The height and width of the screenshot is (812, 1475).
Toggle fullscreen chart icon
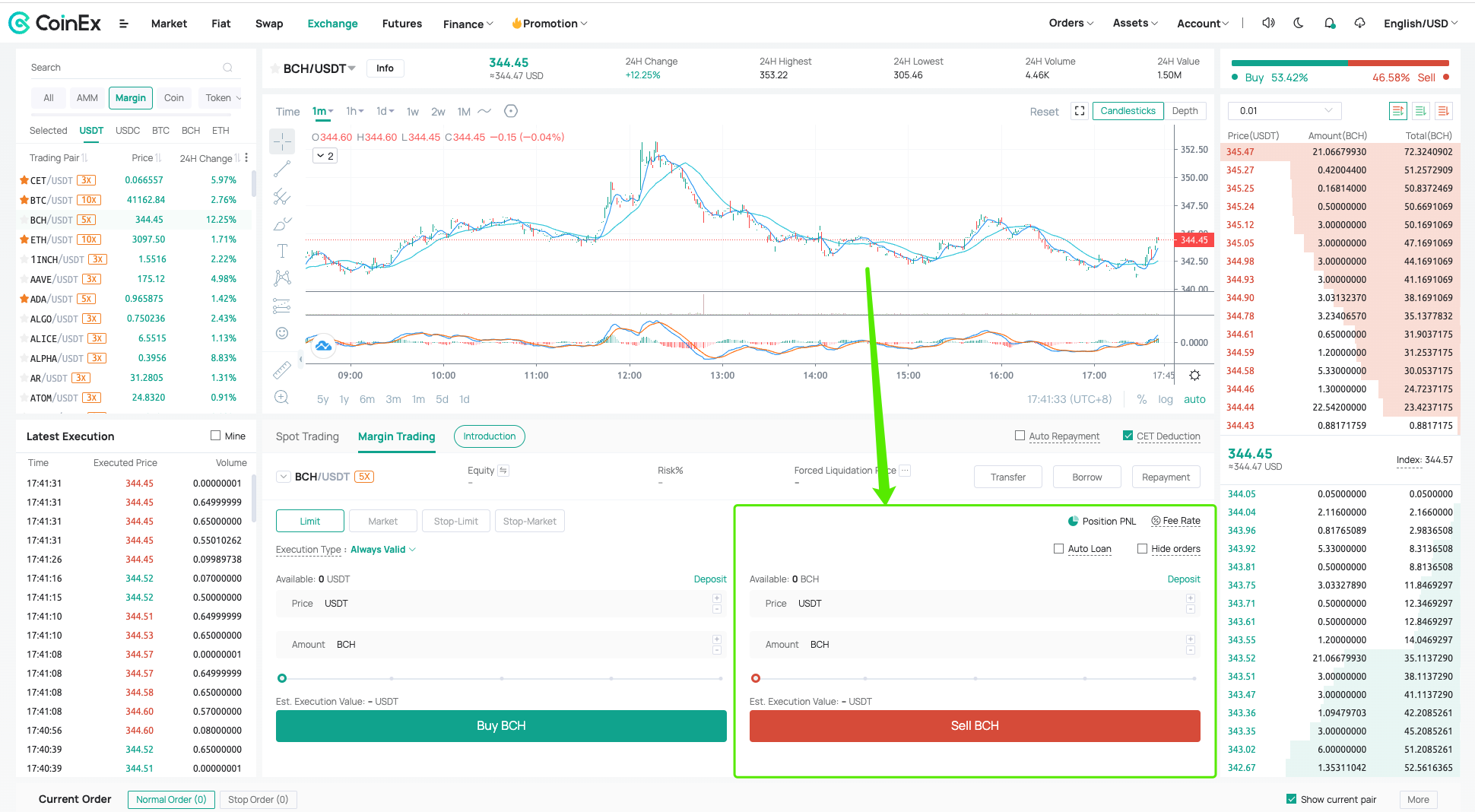[1080, 111]
